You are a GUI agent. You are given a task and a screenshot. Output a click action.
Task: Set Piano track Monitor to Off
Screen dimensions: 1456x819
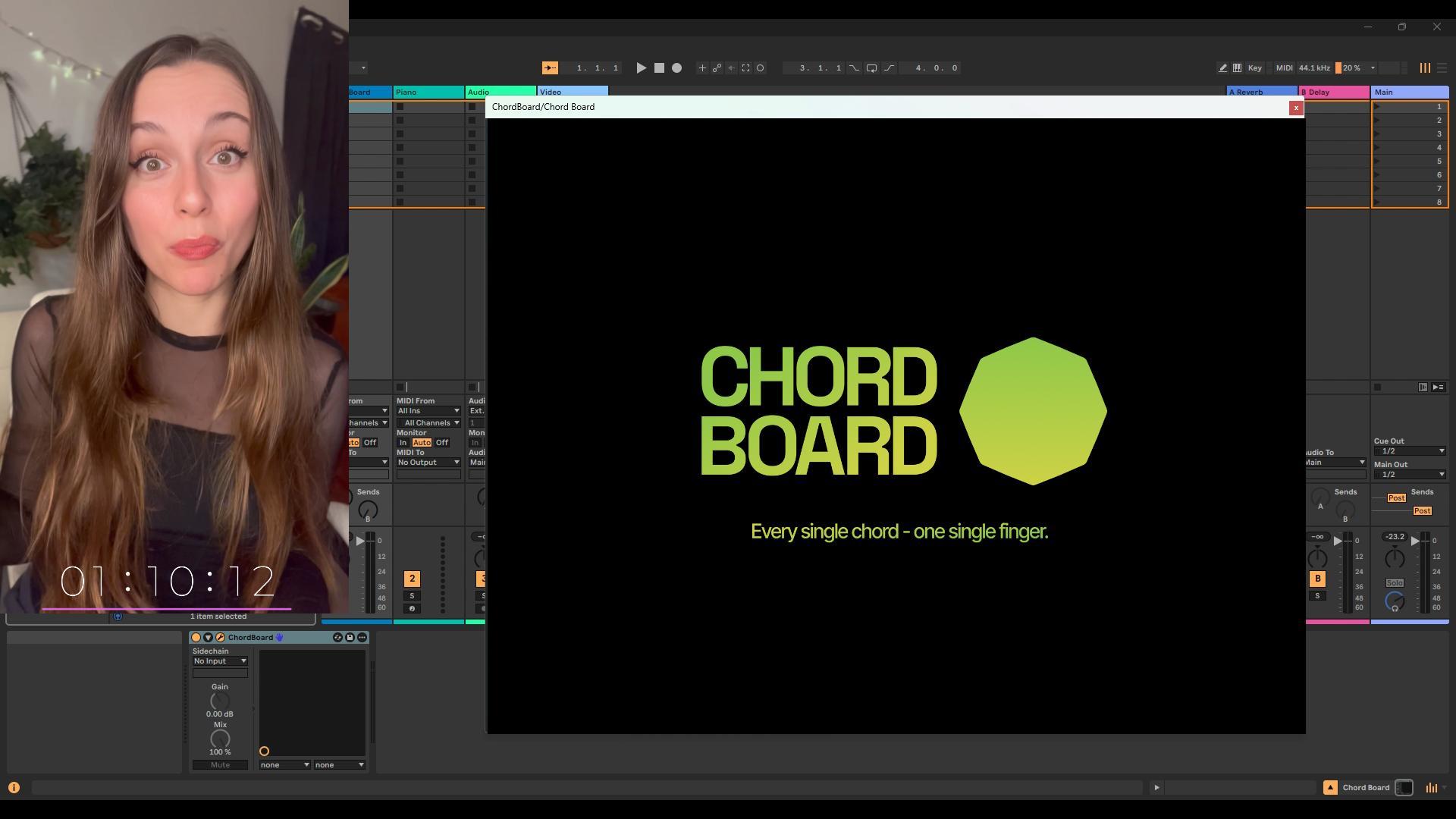coord(442,443)
